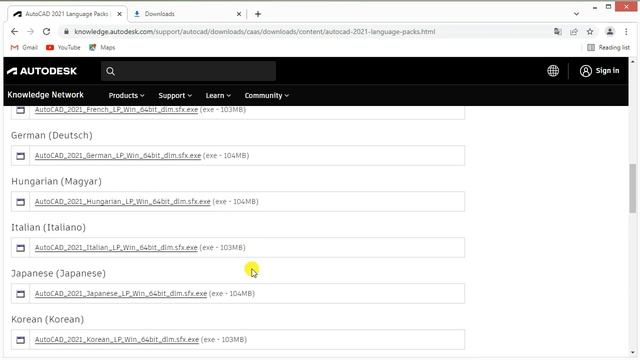Click the file icon beside the Italian download
640x360 pixels.
coord(20,248)
